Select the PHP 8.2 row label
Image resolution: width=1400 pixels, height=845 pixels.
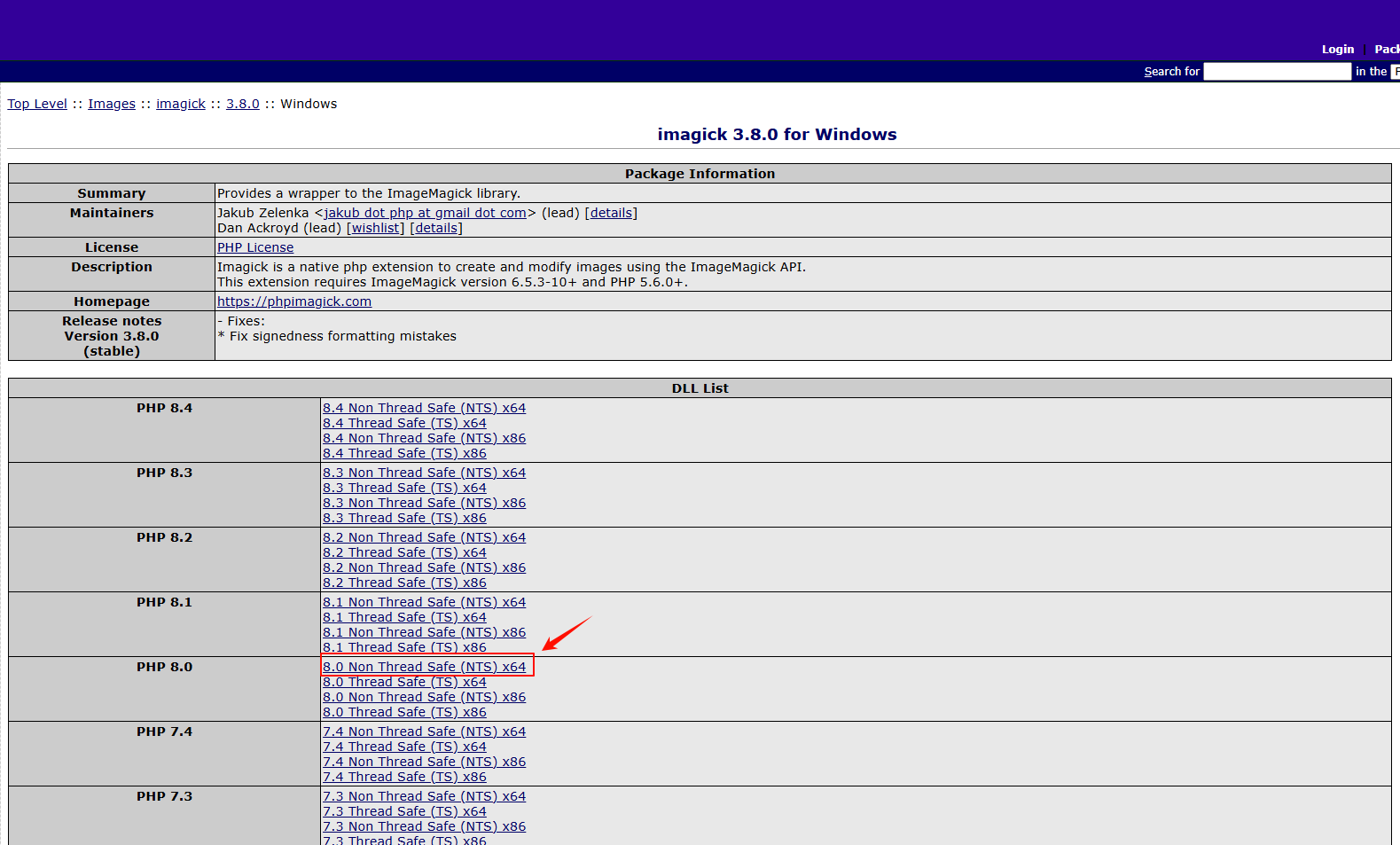tap(164, 537)
